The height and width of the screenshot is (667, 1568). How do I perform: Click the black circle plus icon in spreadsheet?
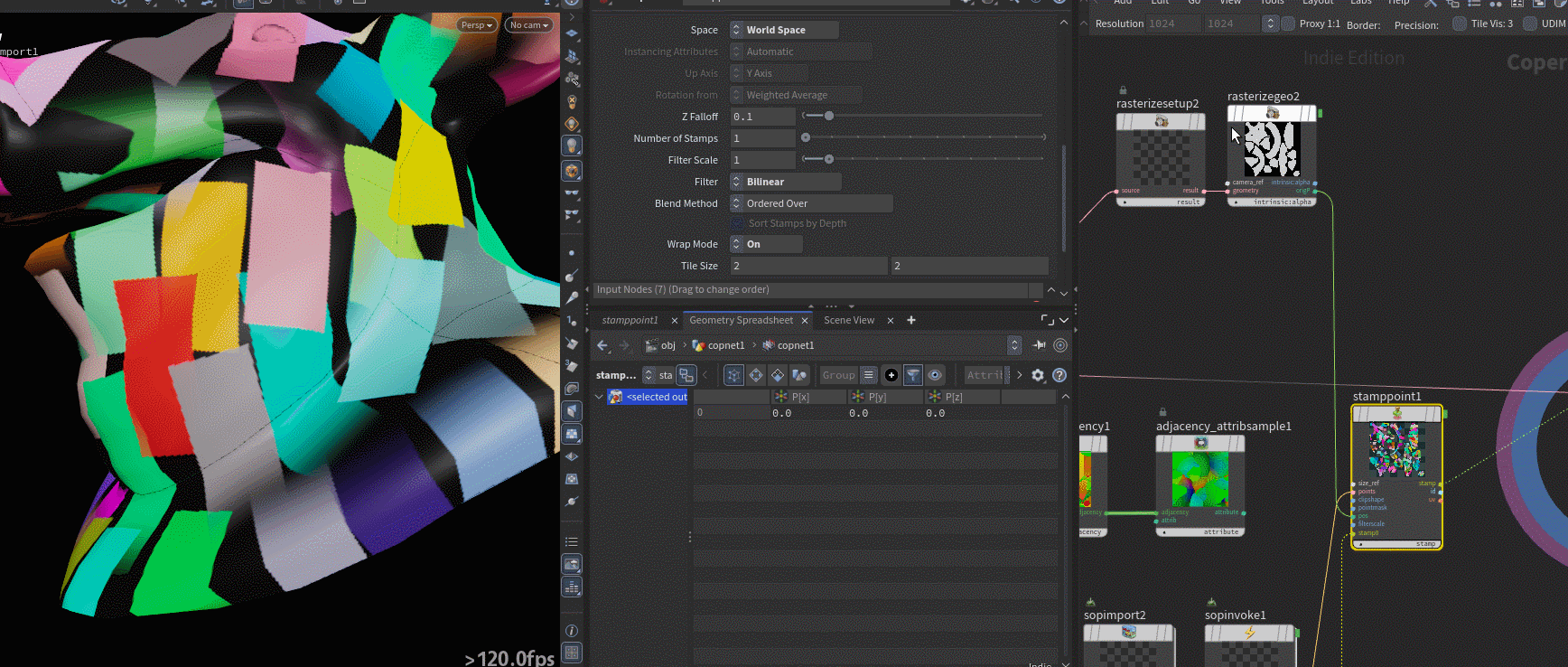pyautogui.click(x=891, y=375)
